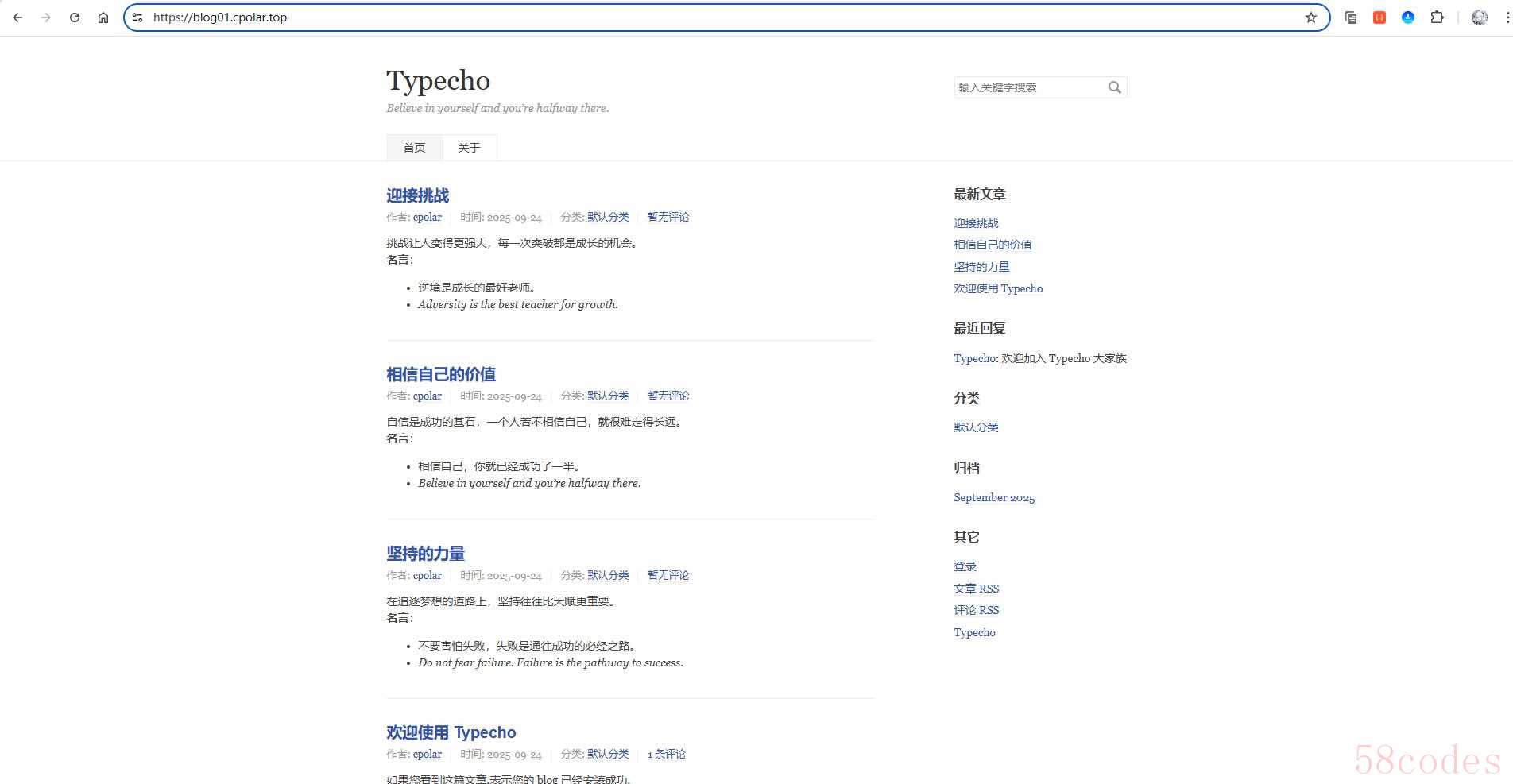1513x784 pixels.
Task: Click the 1 条评论 comments link
Action: click(666, 754)
